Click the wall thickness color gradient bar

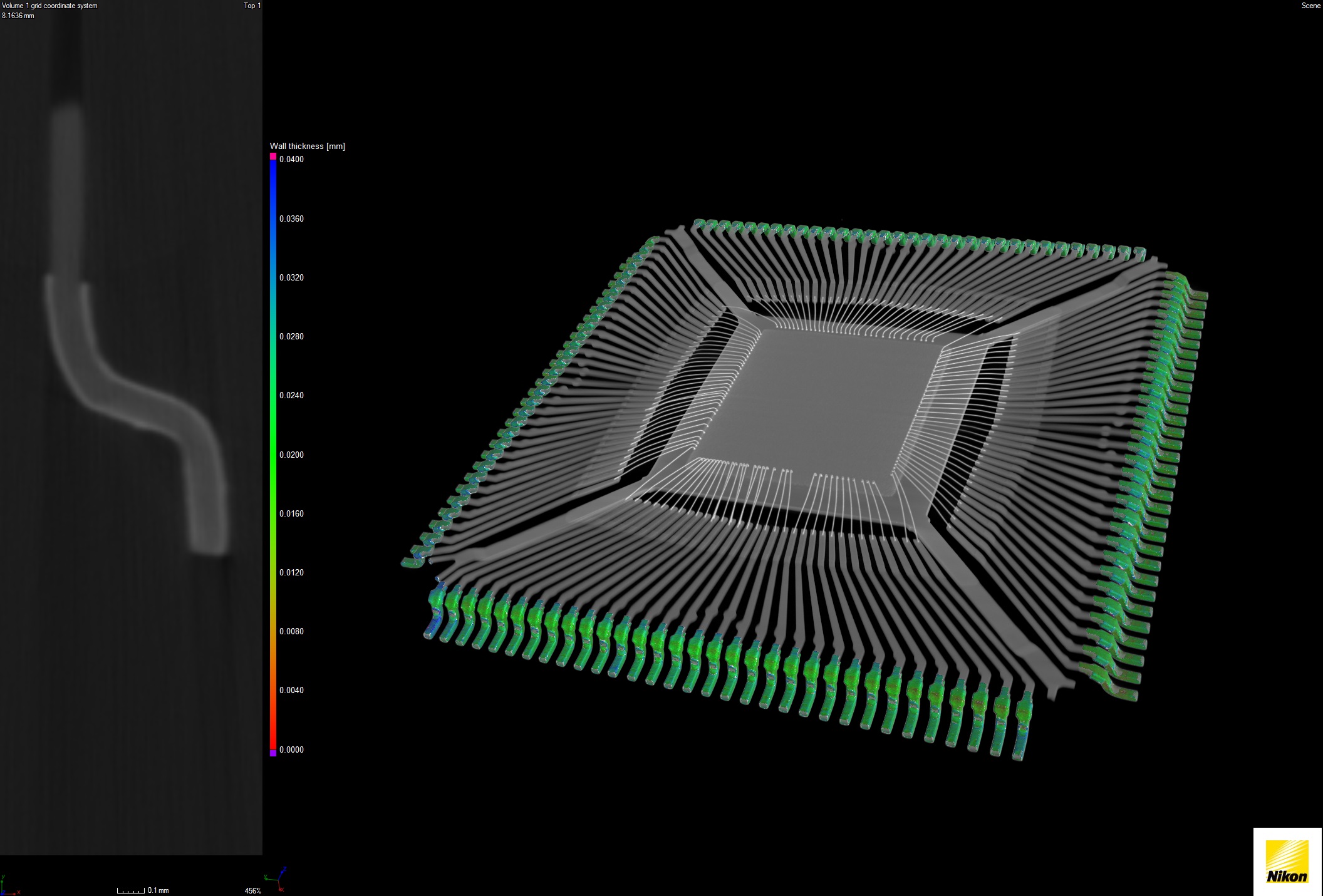click(x=273, y=454)
